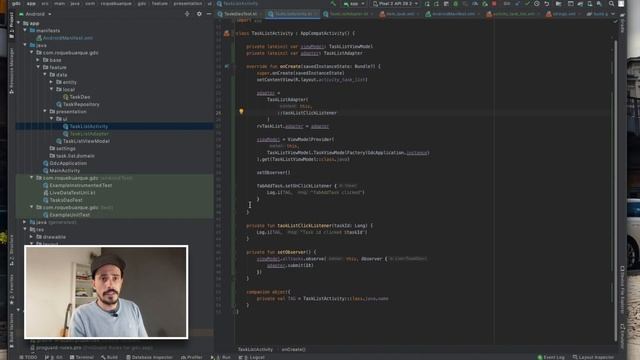Select opened file locate target icon
Viewport: 640px width, 360px height.
click(x=187, y=14)
